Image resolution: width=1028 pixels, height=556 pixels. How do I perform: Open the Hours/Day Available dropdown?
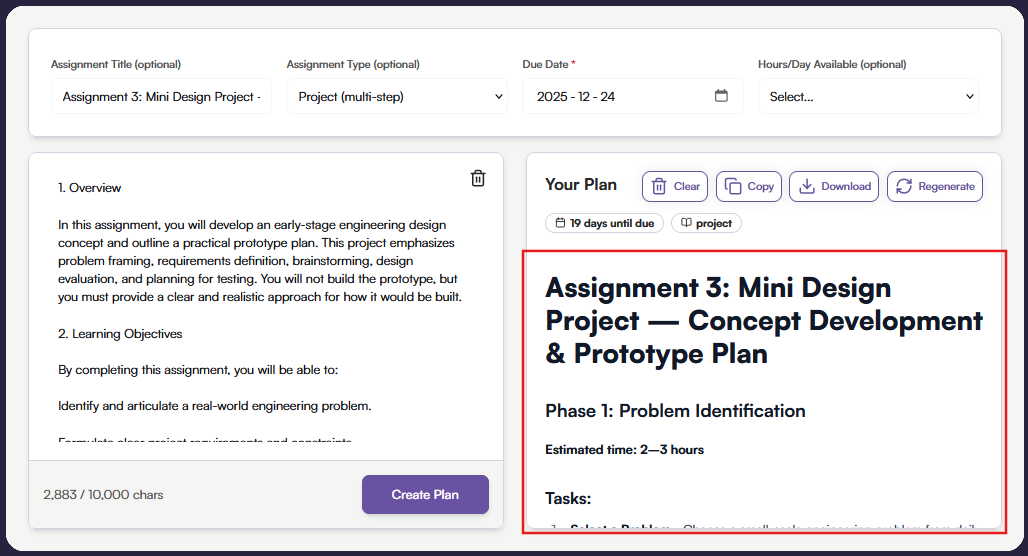pos(868,96)
